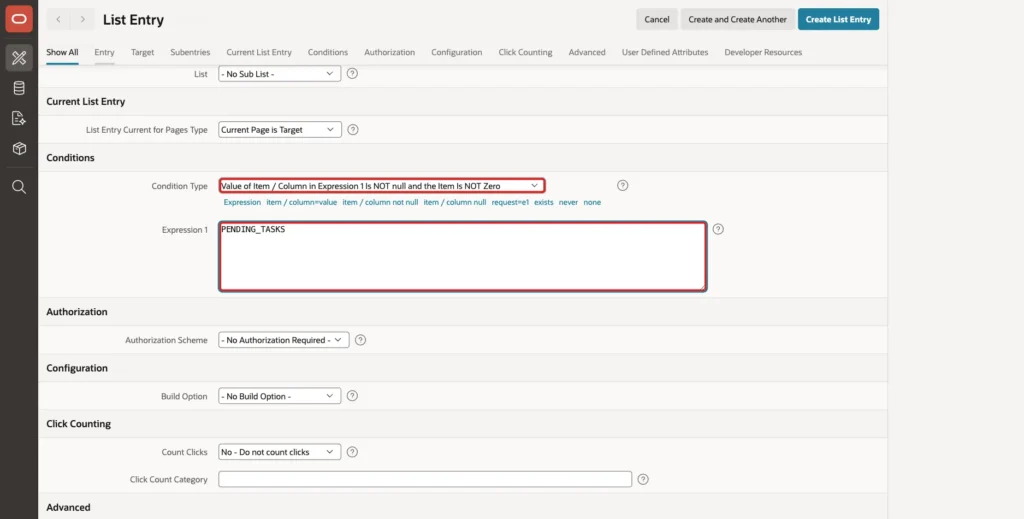Open help for List Entry Current for Pages Type
This screenshot has height=519, width=1024.
353,129
